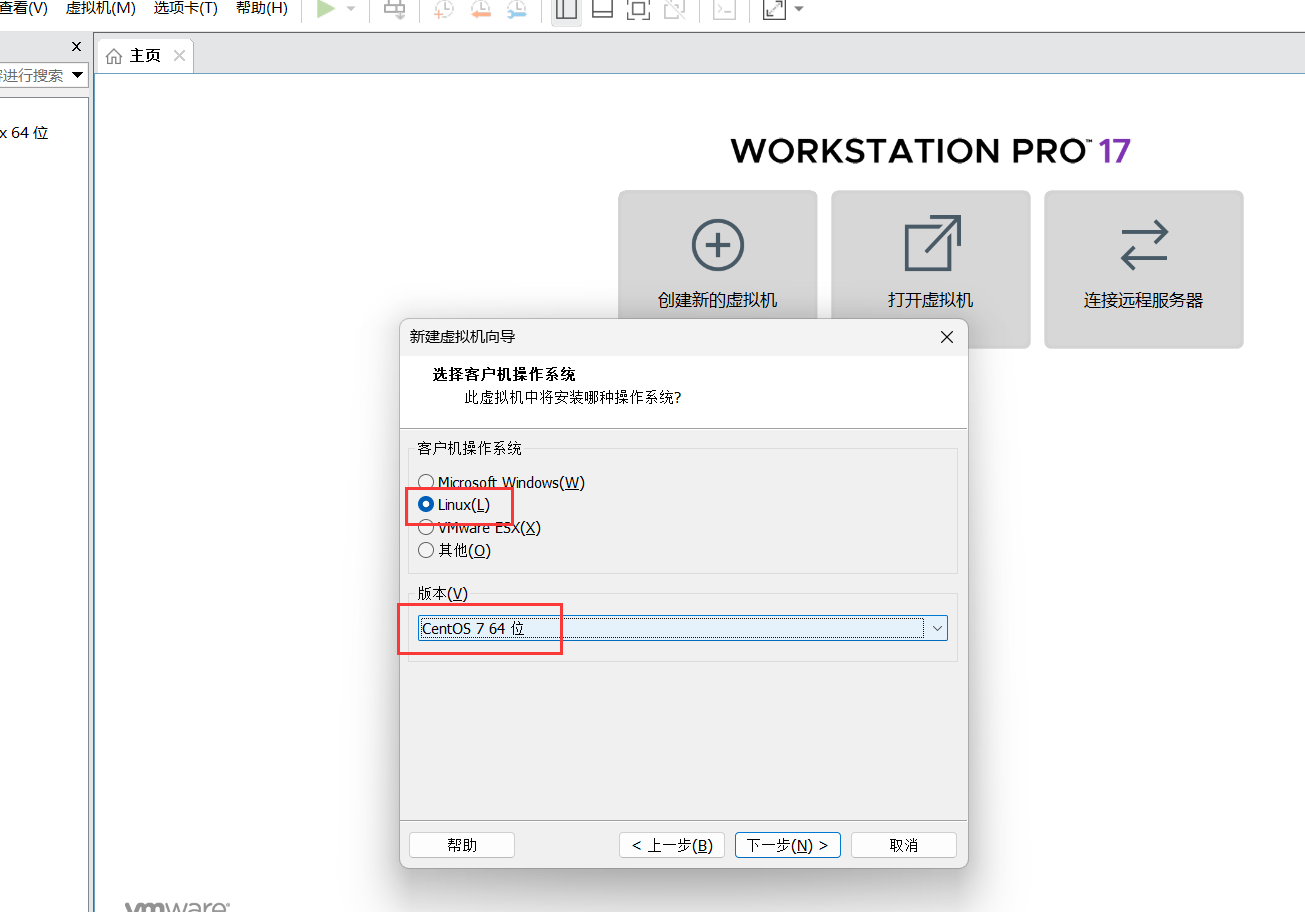This screenshot has width=1305, height=912.
Task: Click the 帮助 button in the wizard
Action: [461, 844]
